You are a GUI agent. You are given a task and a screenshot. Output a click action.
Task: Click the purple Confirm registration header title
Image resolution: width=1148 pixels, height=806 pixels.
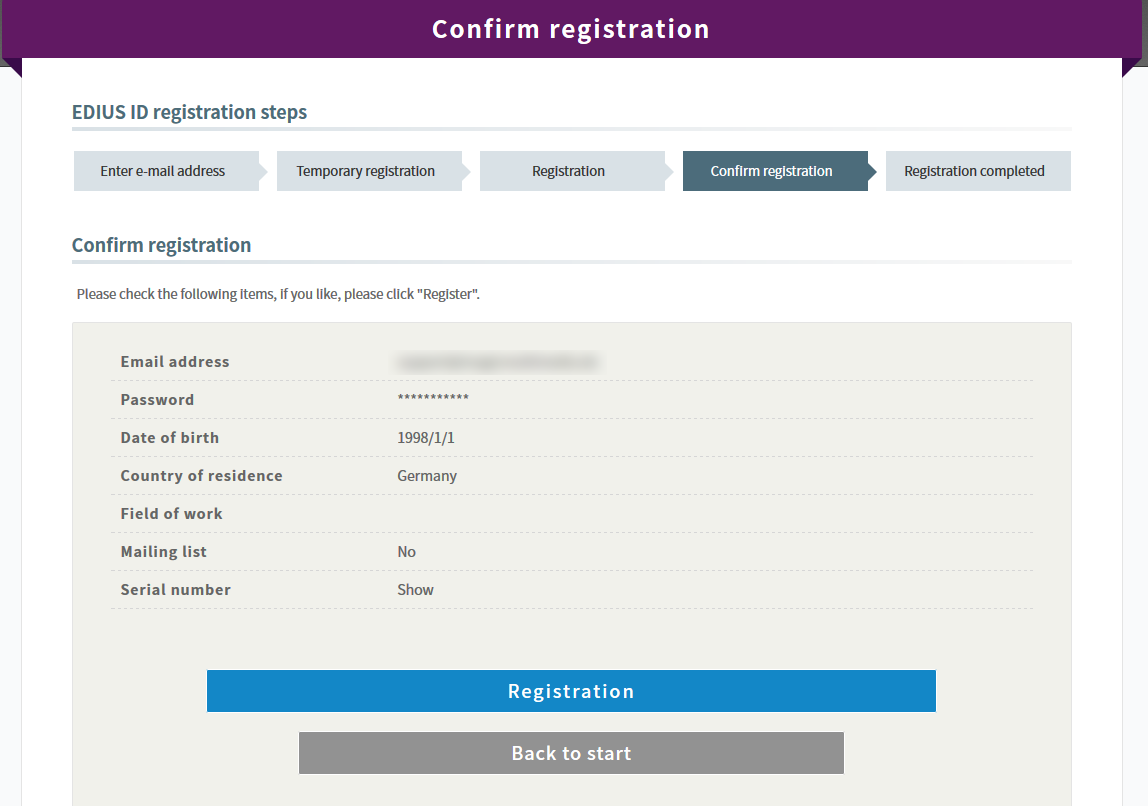pyautogui.click(x=571, y=29)
